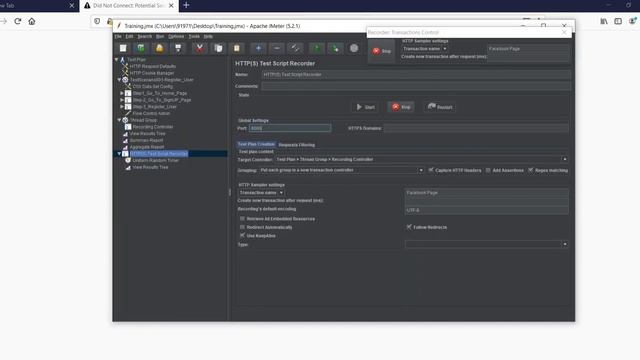Click the green Start test icon
Image resolution: width=640 pixels, height=360 pixels.
tap(317, 48)
